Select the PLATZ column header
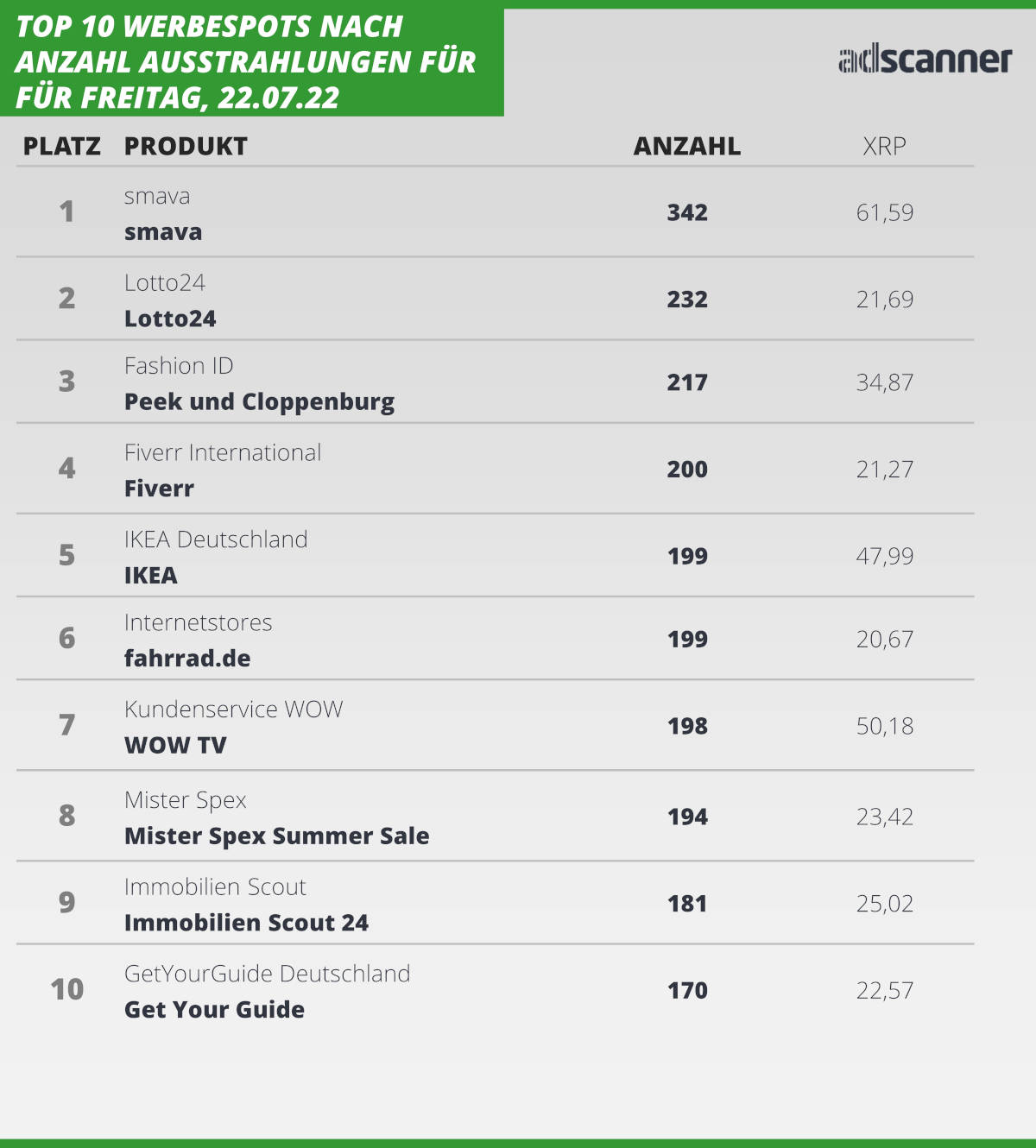This screenshot has width=1036, height=1148. [62, 147]
